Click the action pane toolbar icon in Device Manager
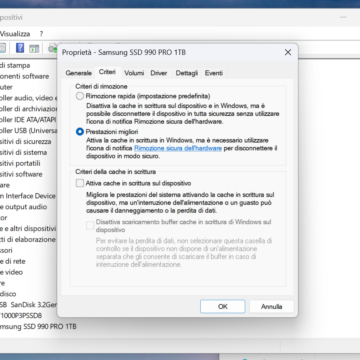The width and height of the screenshot is (360, 360). coord(34,48)
